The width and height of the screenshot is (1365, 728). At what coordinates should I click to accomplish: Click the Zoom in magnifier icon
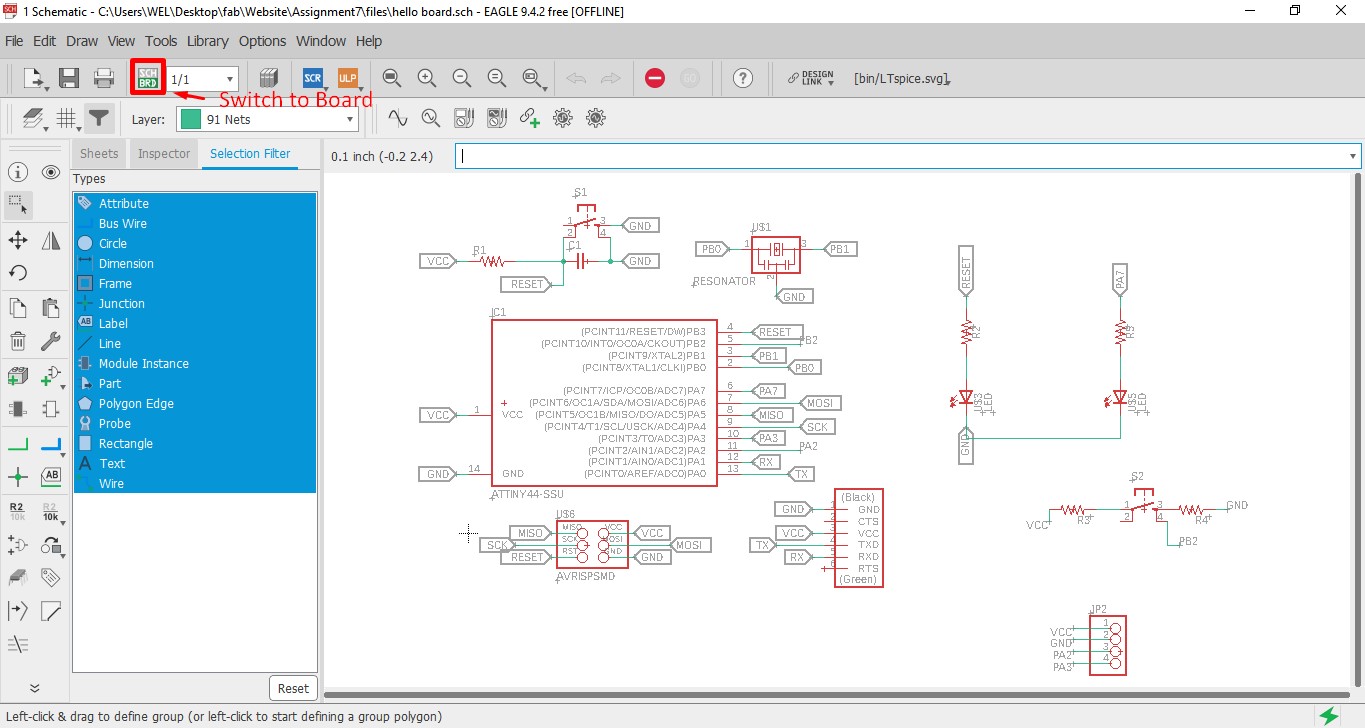point(427,78)
